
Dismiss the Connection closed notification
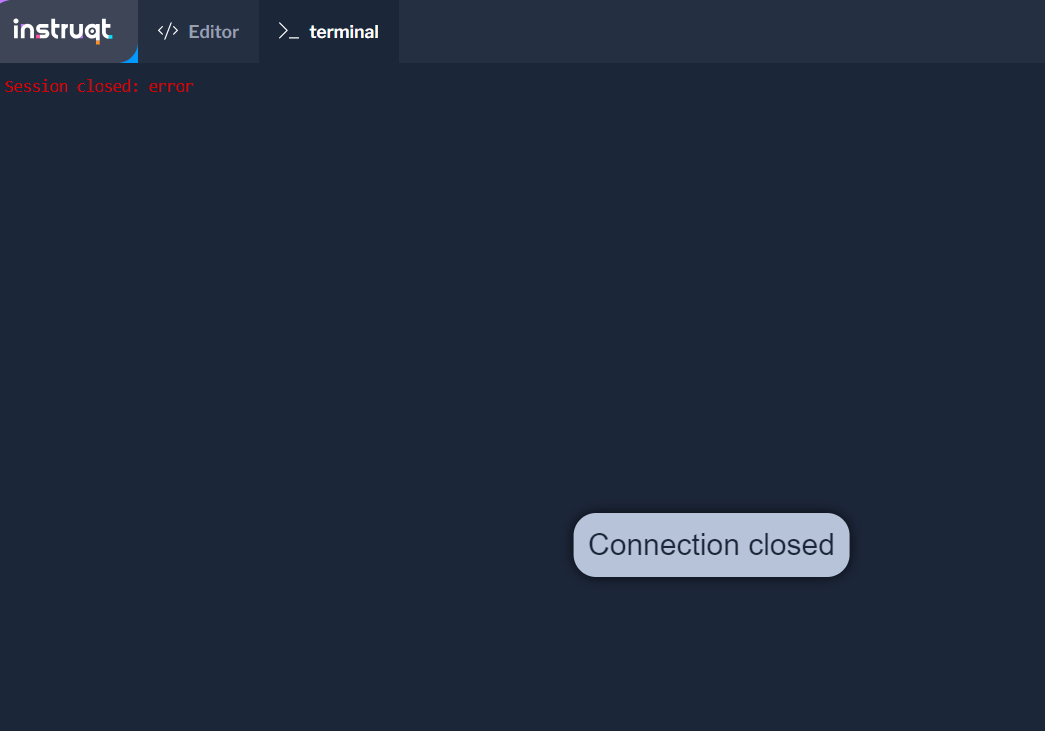click(x=711, y=545)
